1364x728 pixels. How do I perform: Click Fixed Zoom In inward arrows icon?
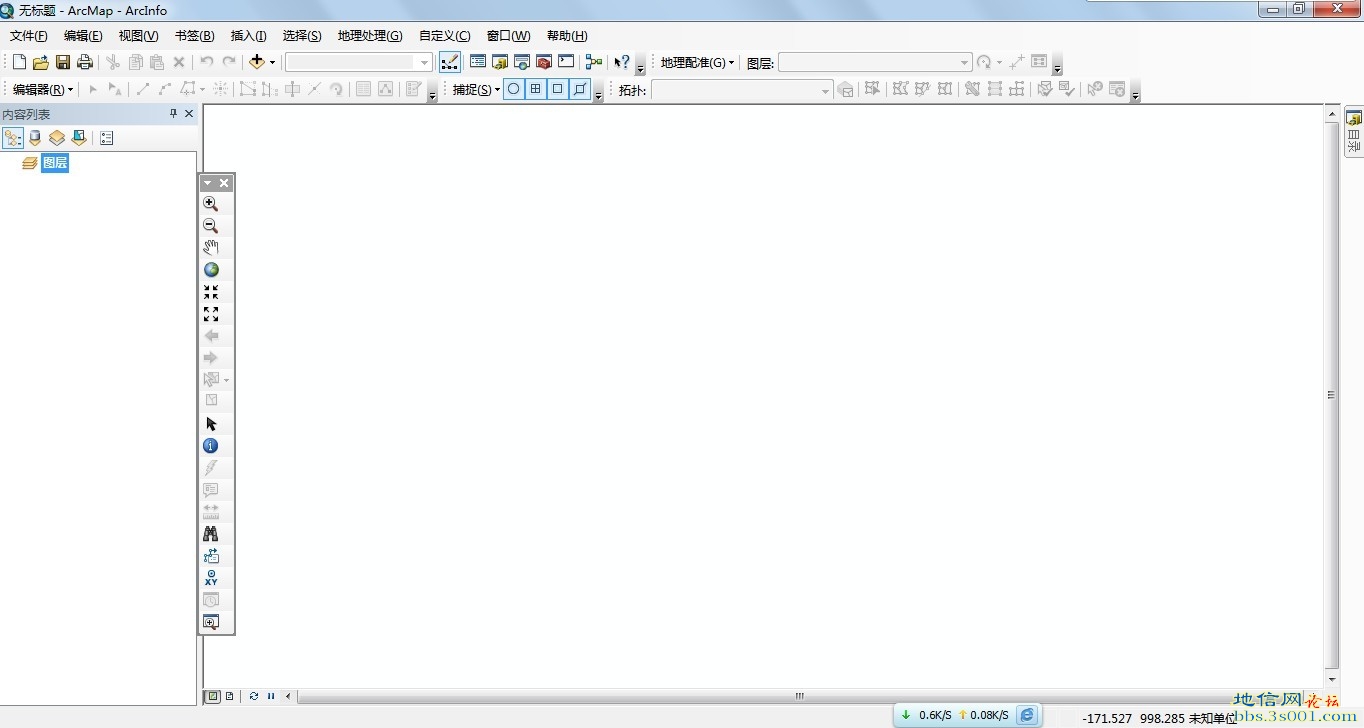(x=211, y=291)
